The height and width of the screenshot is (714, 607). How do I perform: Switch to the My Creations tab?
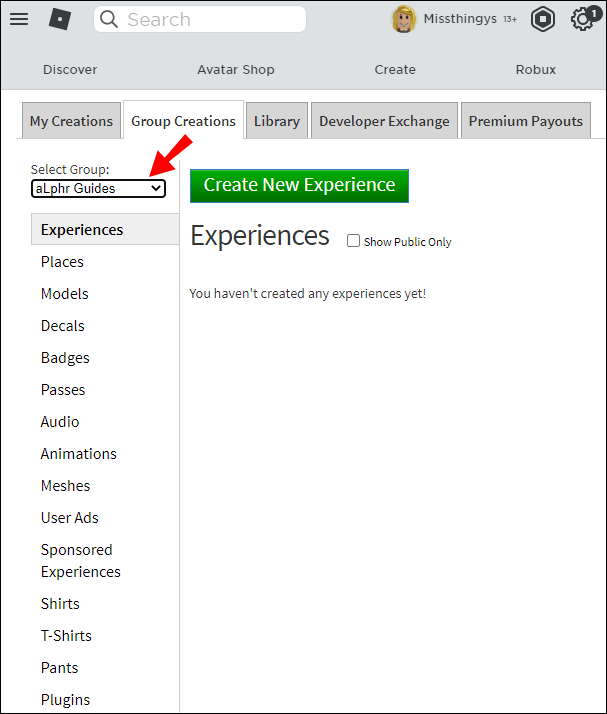pyautogui.click(x=71, y=121)
